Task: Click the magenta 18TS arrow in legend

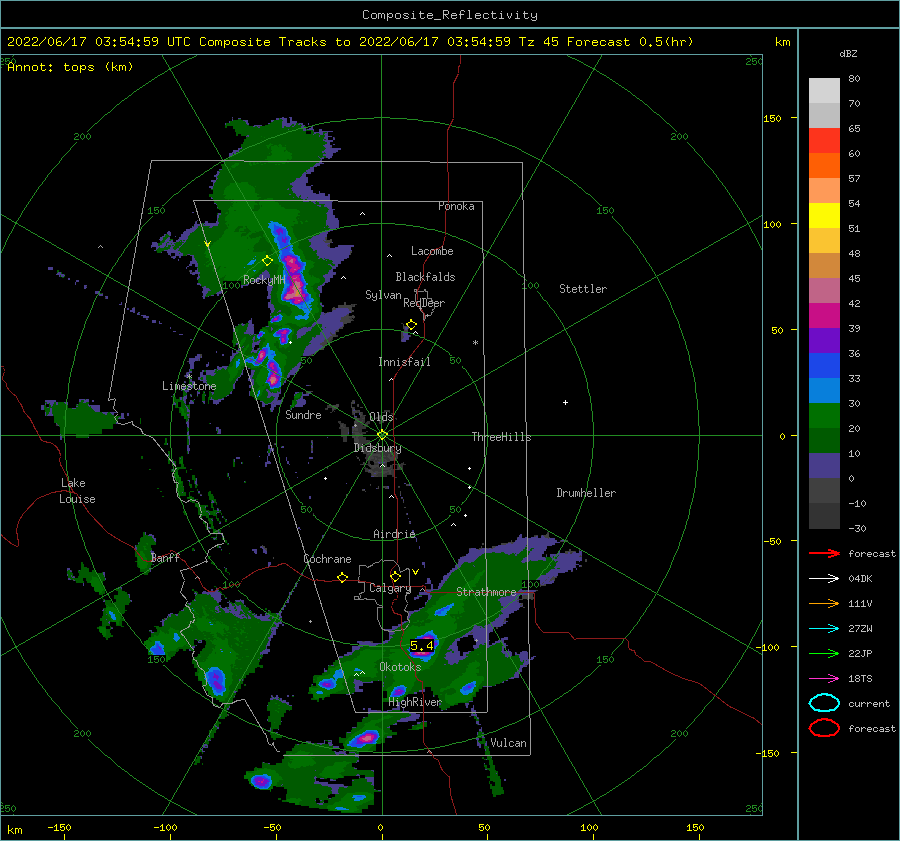Action: pyautogui.click(x=824, y=678)
